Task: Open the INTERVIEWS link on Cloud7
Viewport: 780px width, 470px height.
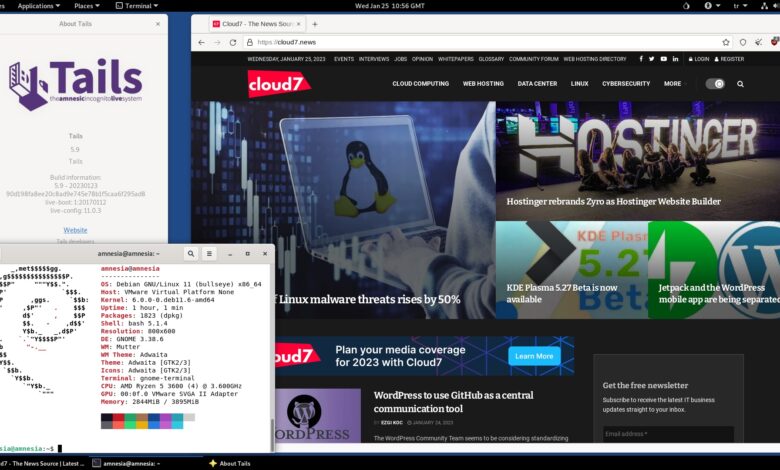Action: 374,59
